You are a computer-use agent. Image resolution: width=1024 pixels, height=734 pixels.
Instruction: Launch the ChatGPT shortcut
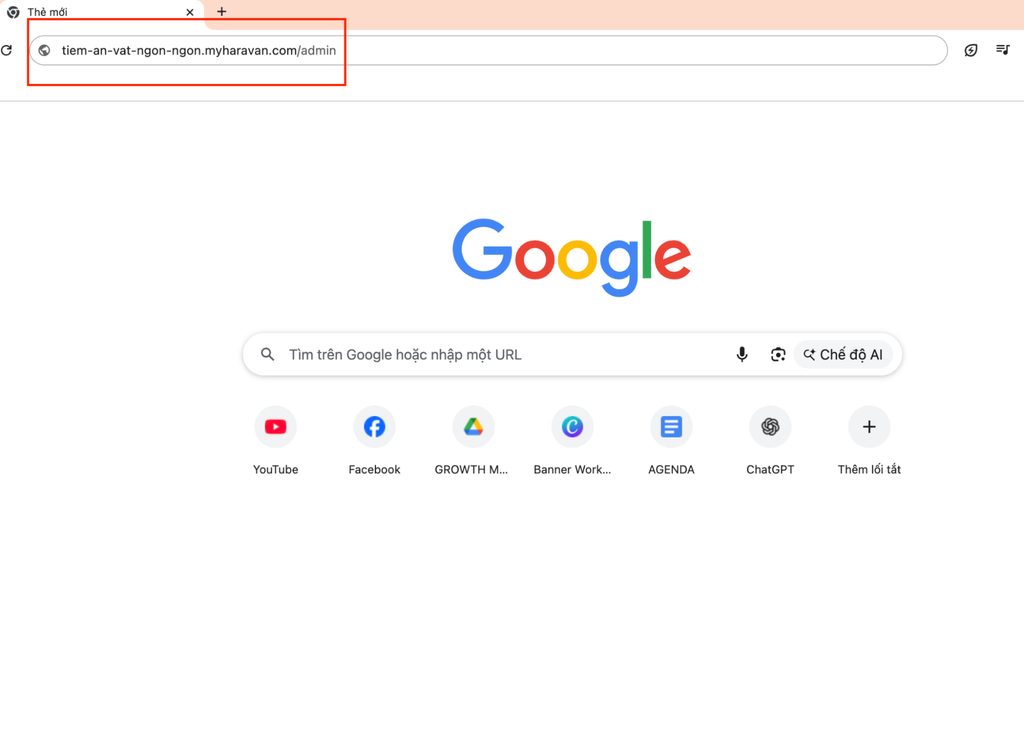(770, 427)
